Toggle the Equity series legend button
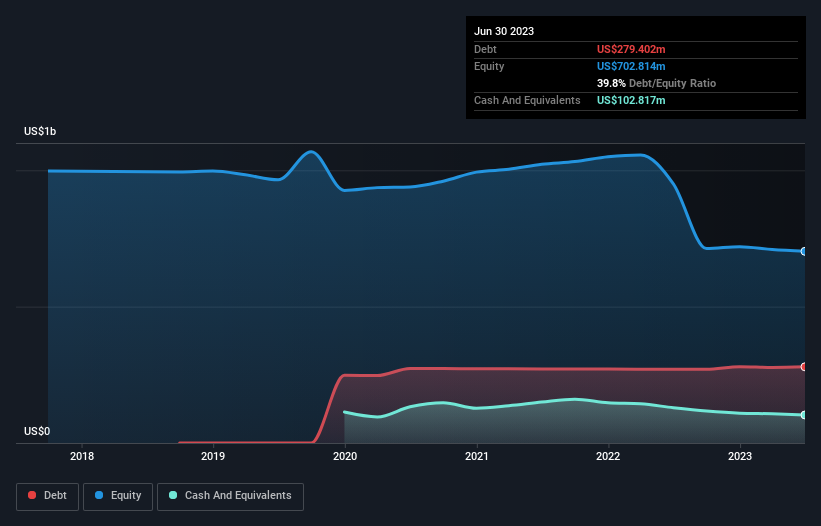The width and height of the screenshot is (821, 526). (x=118, y=496)
